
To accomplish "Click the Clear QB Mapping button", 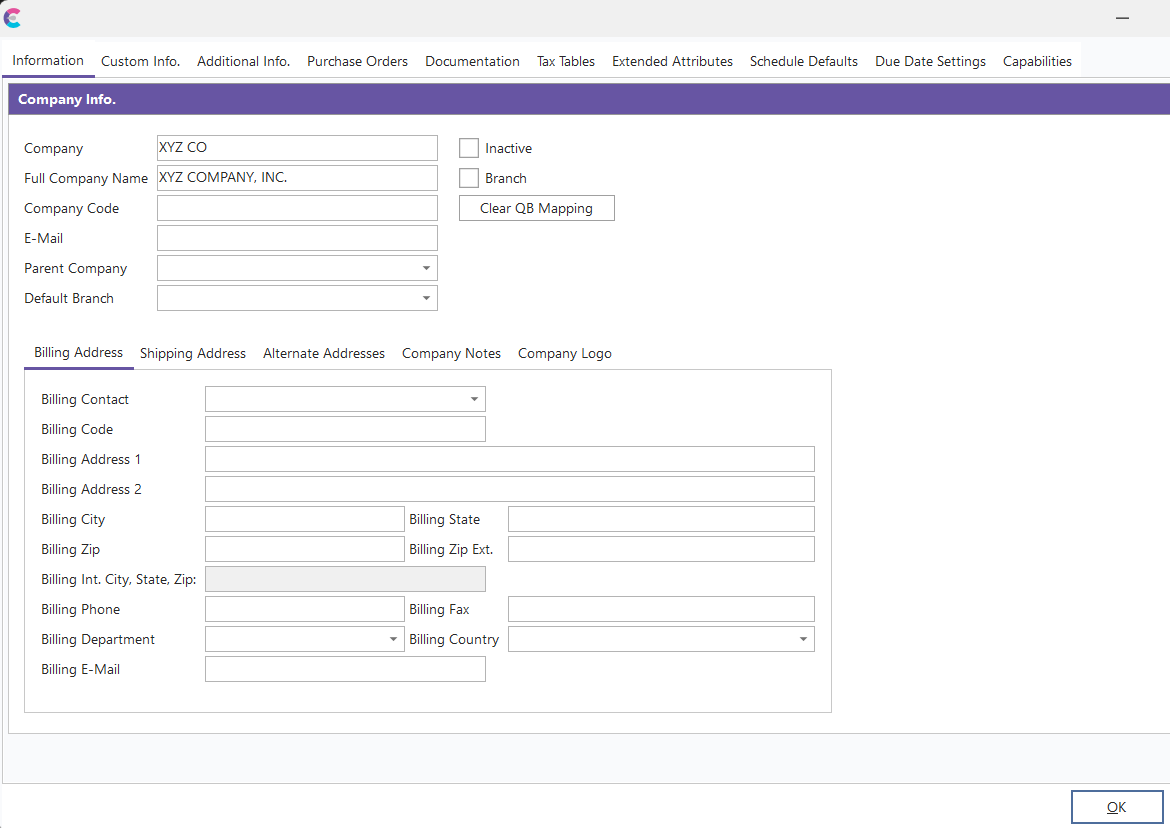I will pyautogui.click(x=536, y=208).
